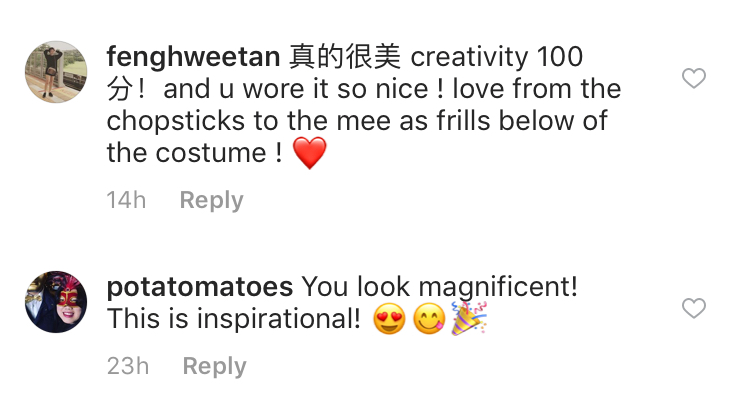
Task: Visit the fenghweetan username link
Action: click(193, 57)
